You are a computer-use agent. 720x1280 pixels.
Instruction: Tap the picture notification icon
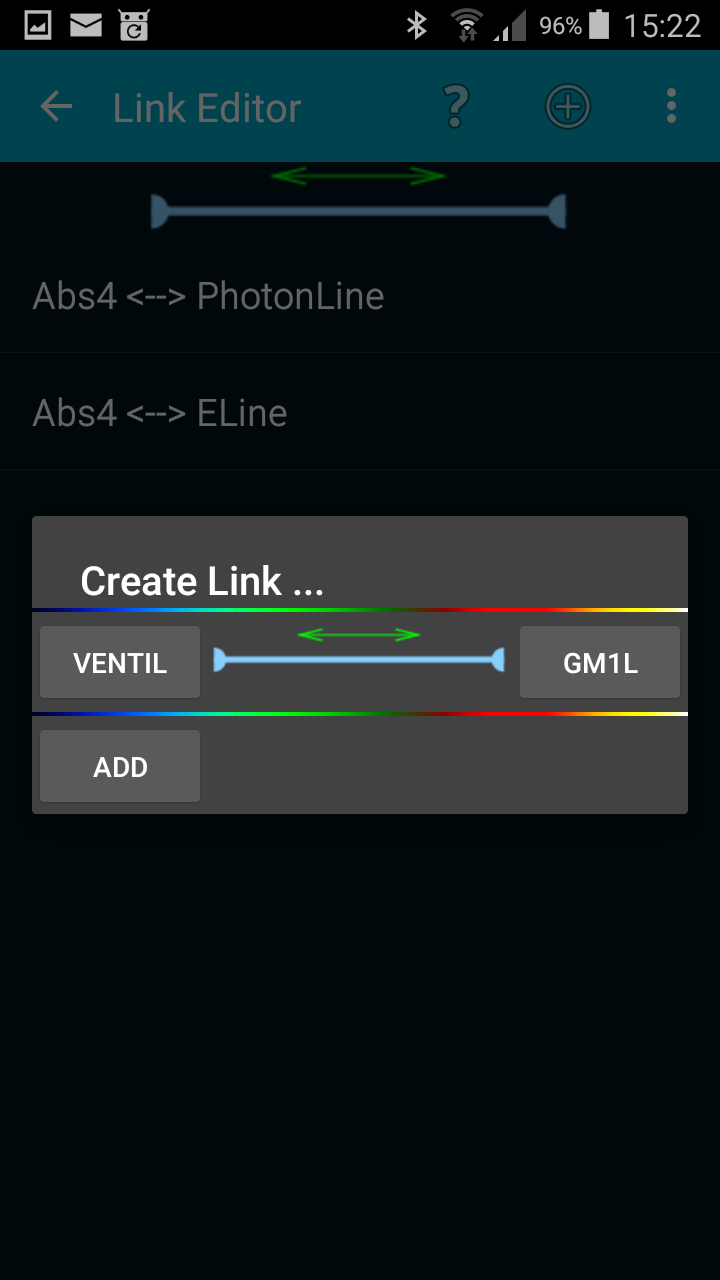[38, 26]
